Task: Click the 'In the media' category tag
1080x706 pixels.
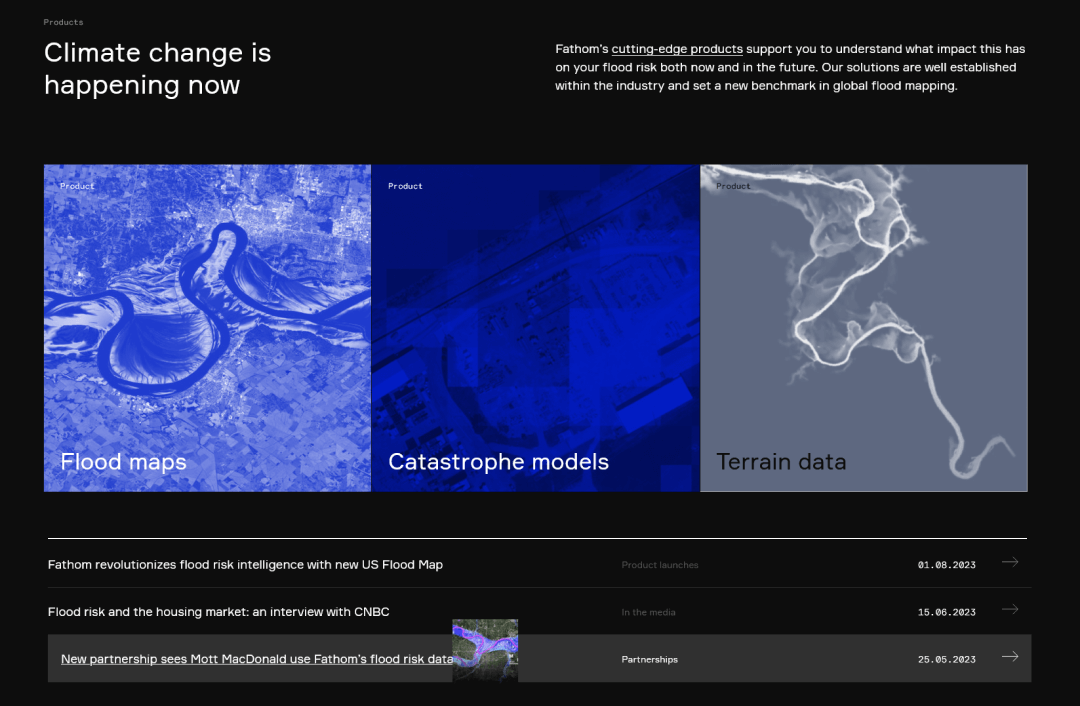Action: tap(648, 612)
